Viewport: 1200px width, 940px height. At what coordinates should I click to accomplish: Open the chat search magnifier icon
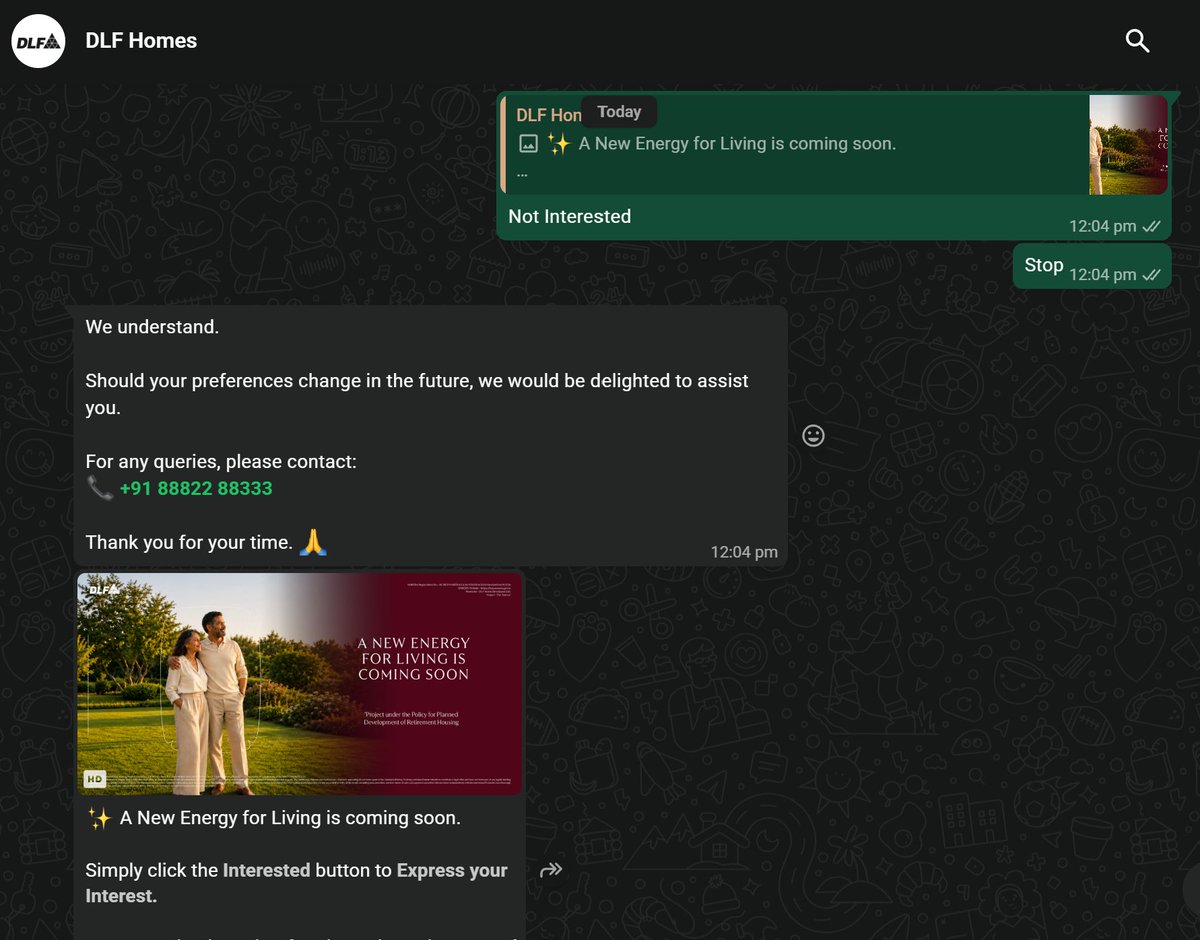(1137, 41)
